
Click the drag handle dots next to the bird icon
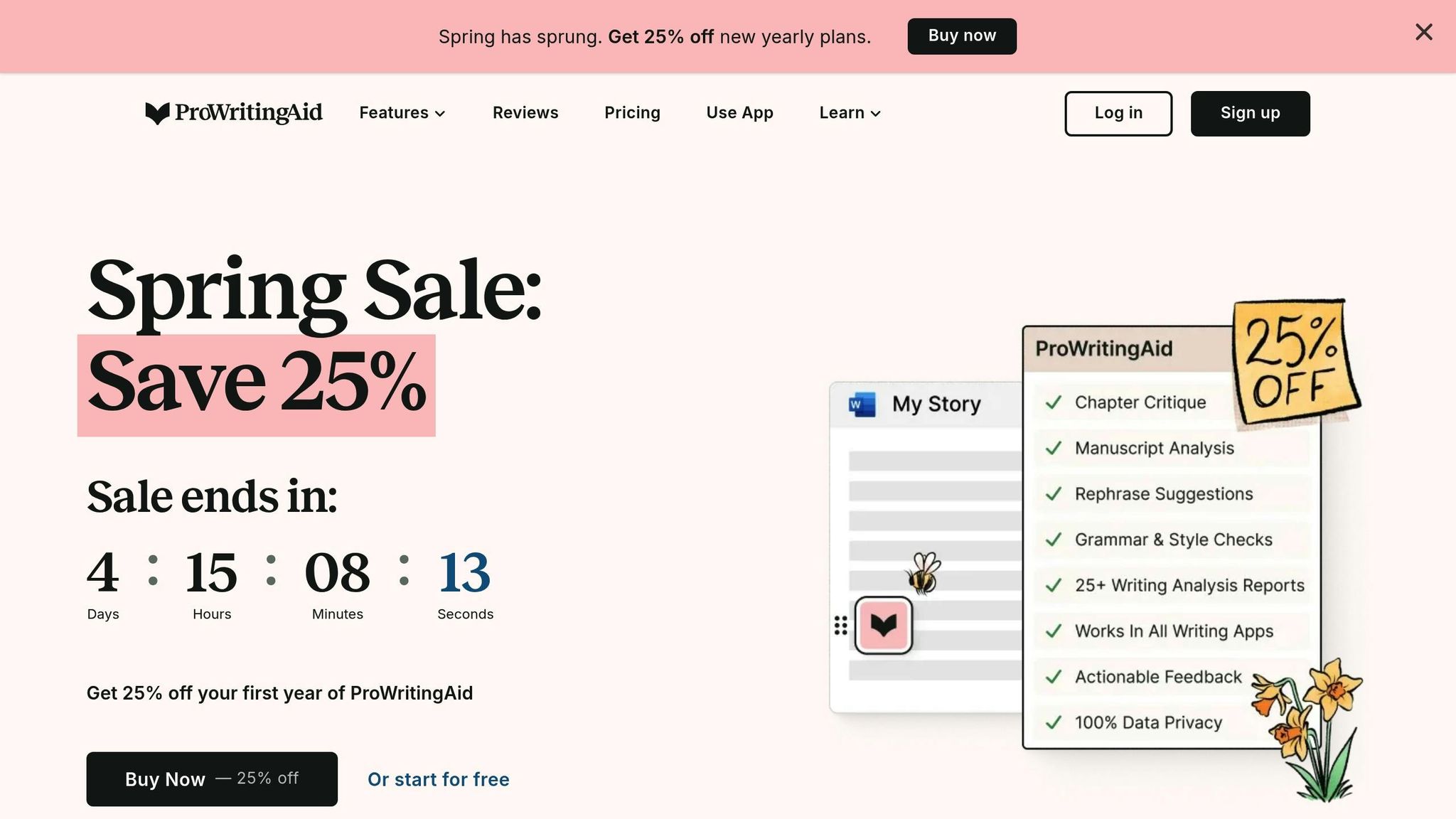pos(841,624)
